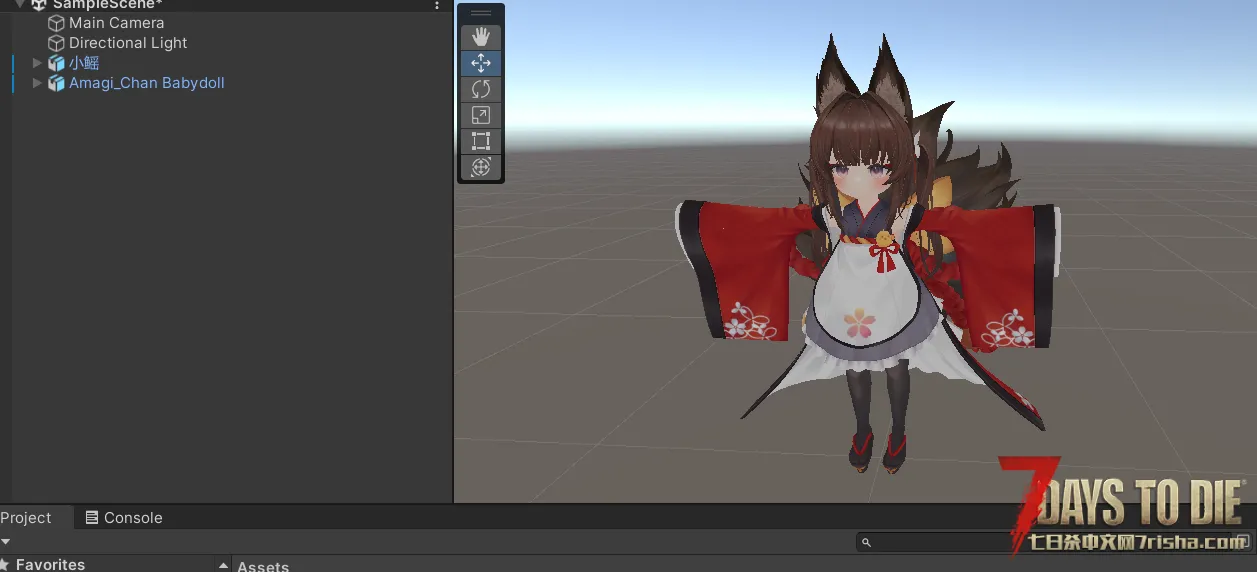The width and height of the screenshot is (1257, 572).
Task: Select Favorites in the Project sidebar
Action: (50, 564)
